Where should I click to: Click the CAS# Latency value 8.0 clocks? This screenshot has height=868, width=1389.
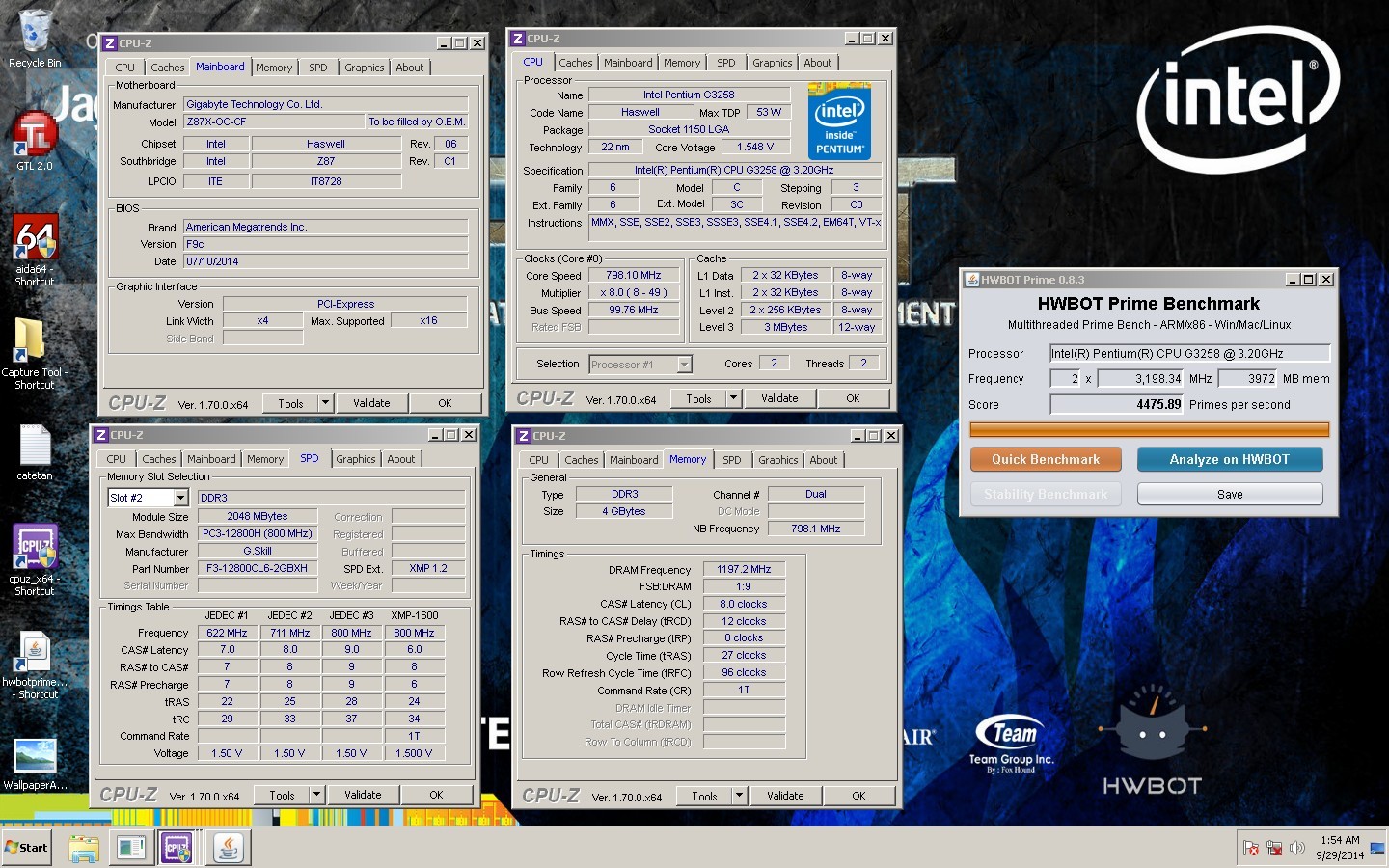point(744,604)
